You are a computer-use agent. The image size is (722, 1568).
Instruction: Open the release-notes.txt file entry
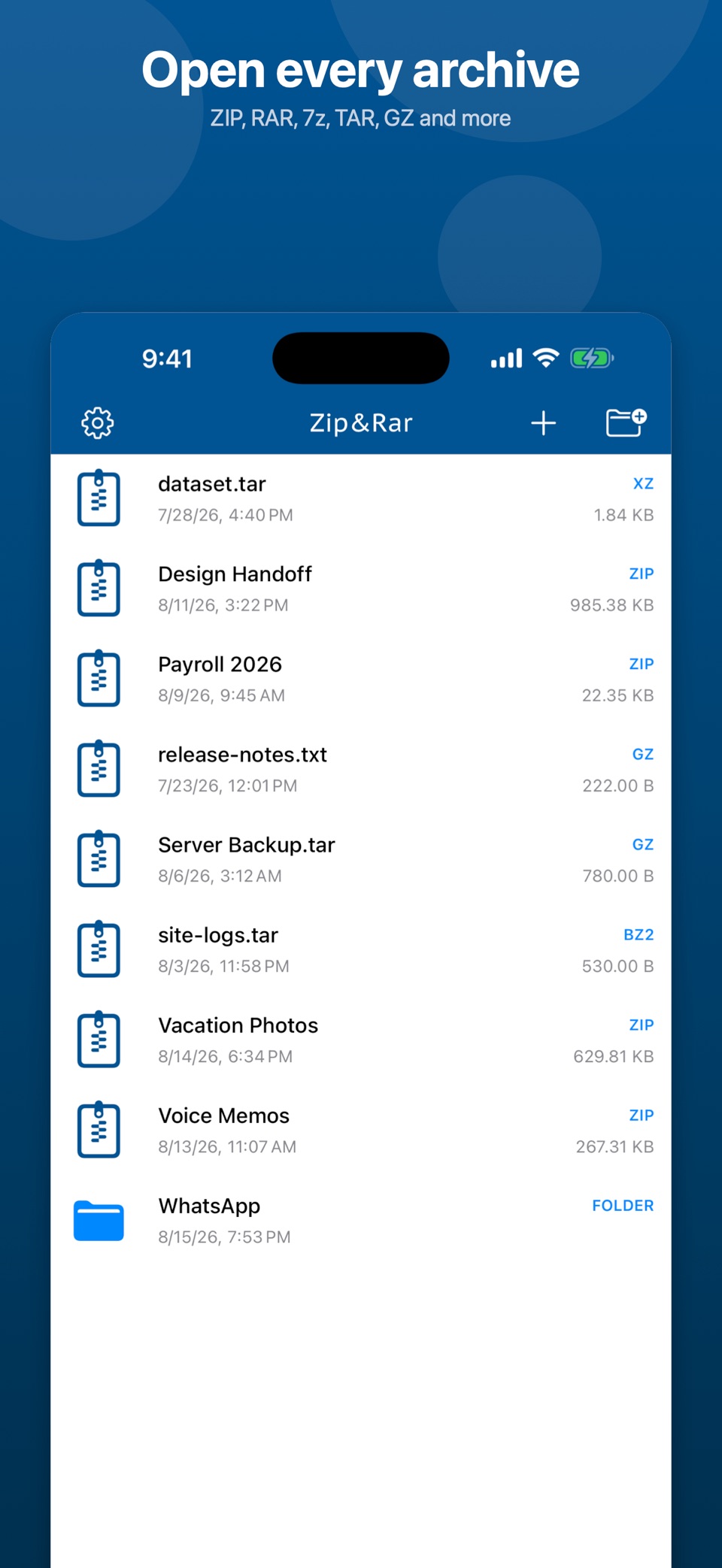point(361,769)
